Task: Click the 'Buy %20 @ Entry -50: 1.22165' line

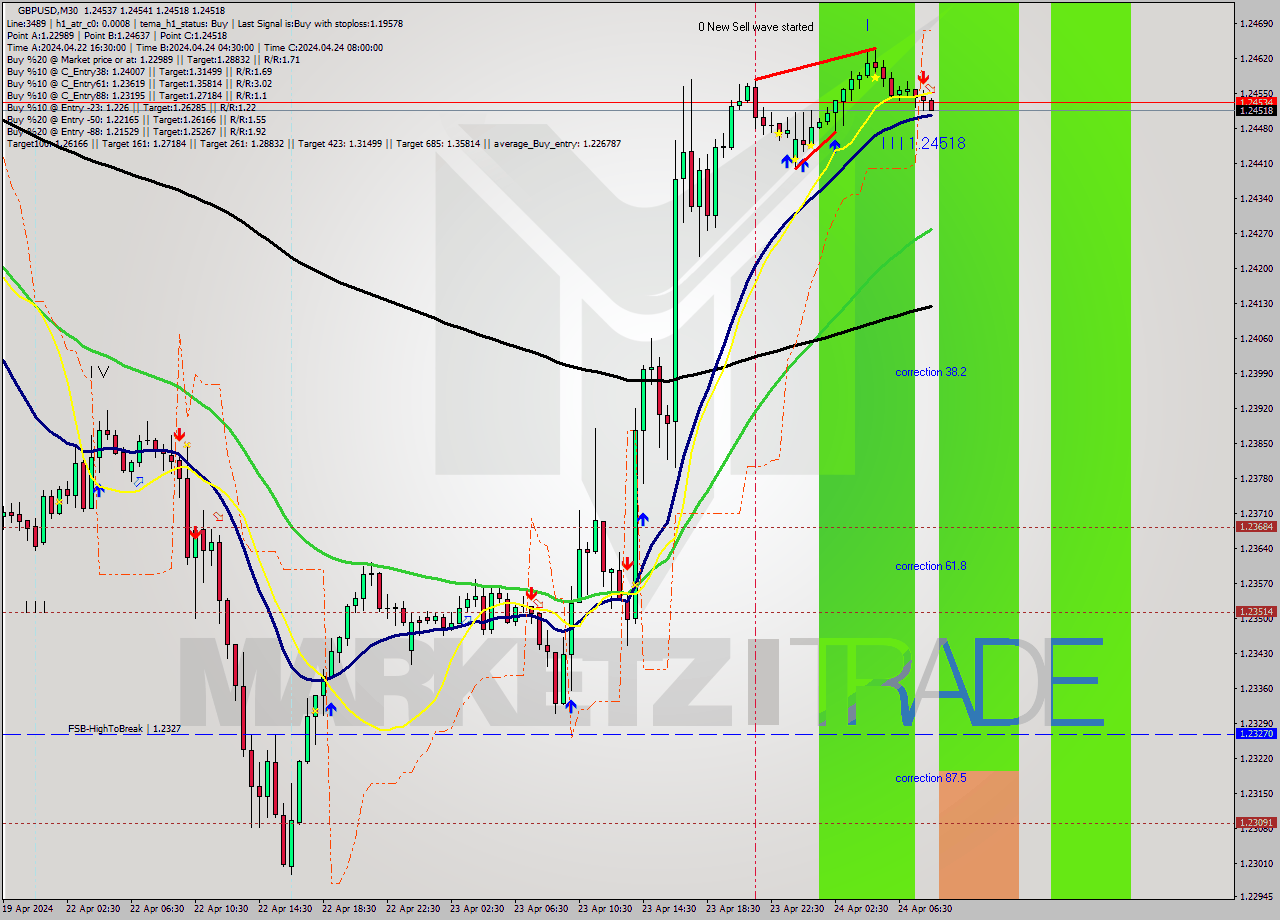Action: [x=135, y=119]
